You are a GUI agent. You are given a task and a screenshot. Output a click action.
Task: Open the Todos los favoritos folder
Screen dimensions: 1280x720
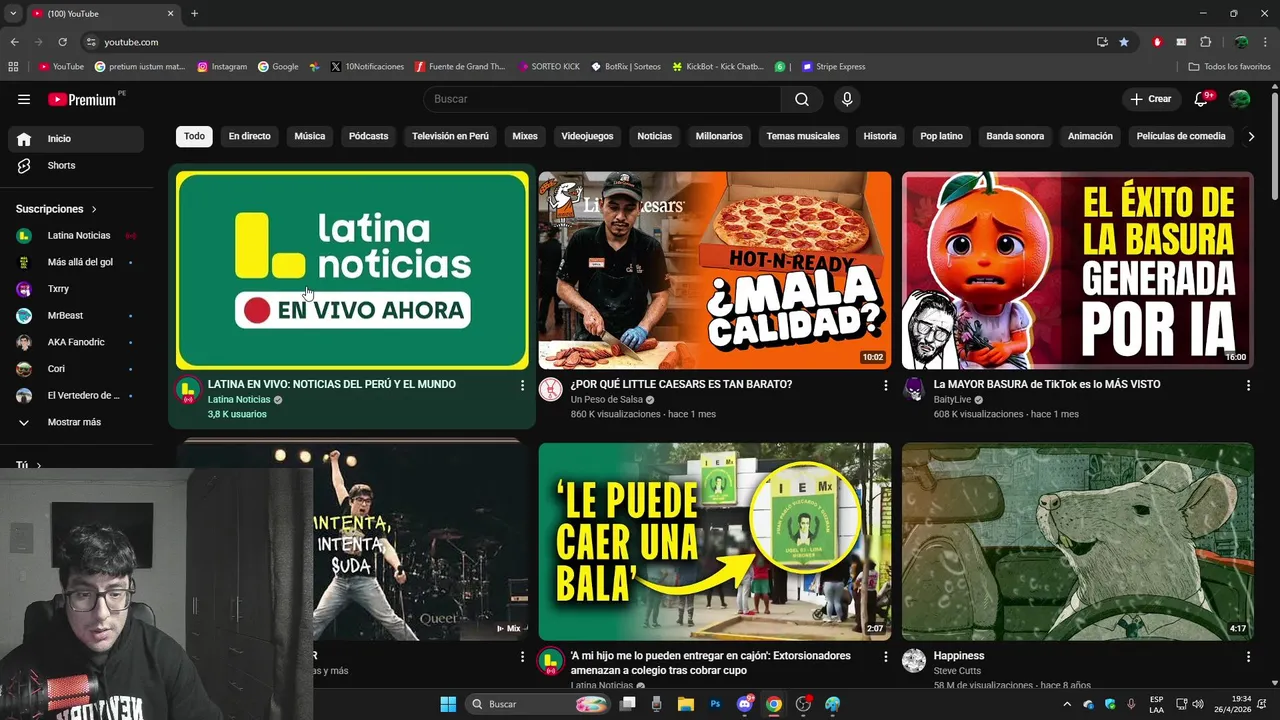click(x=1229, y=67)
